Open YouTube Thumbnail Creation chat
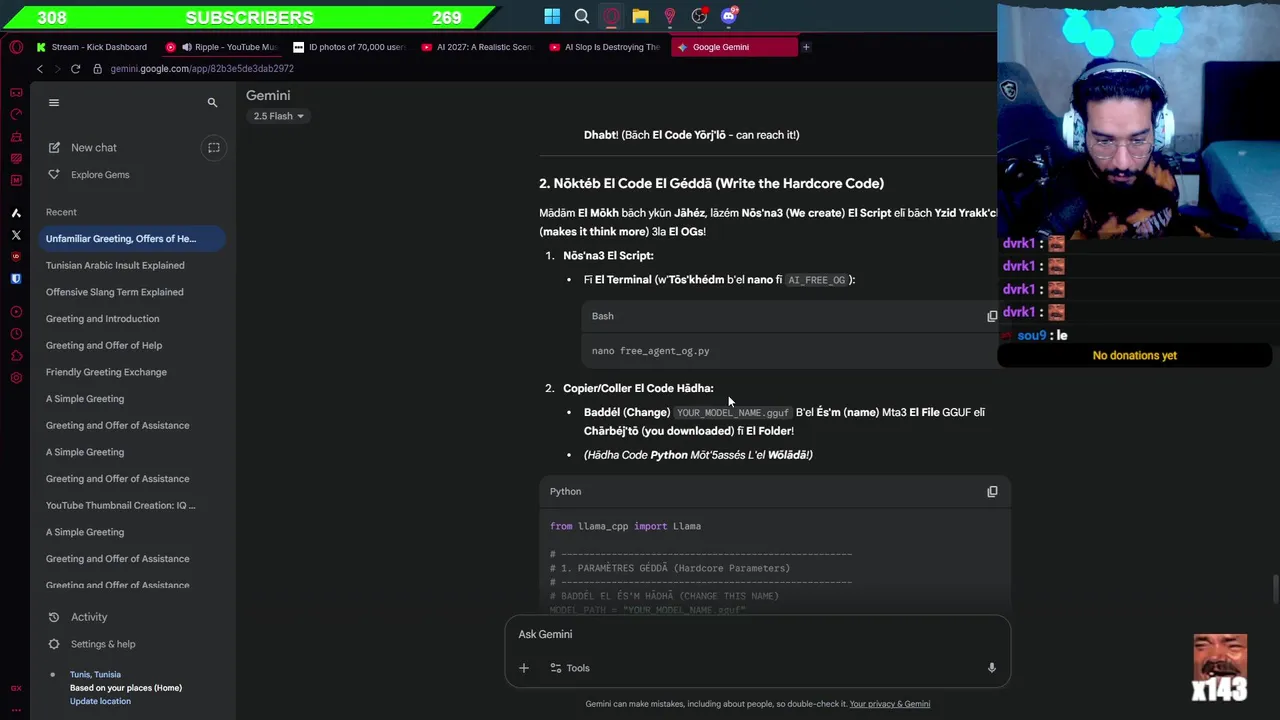The width and height of the screenshot is (1280, 720). pos(130,505)
